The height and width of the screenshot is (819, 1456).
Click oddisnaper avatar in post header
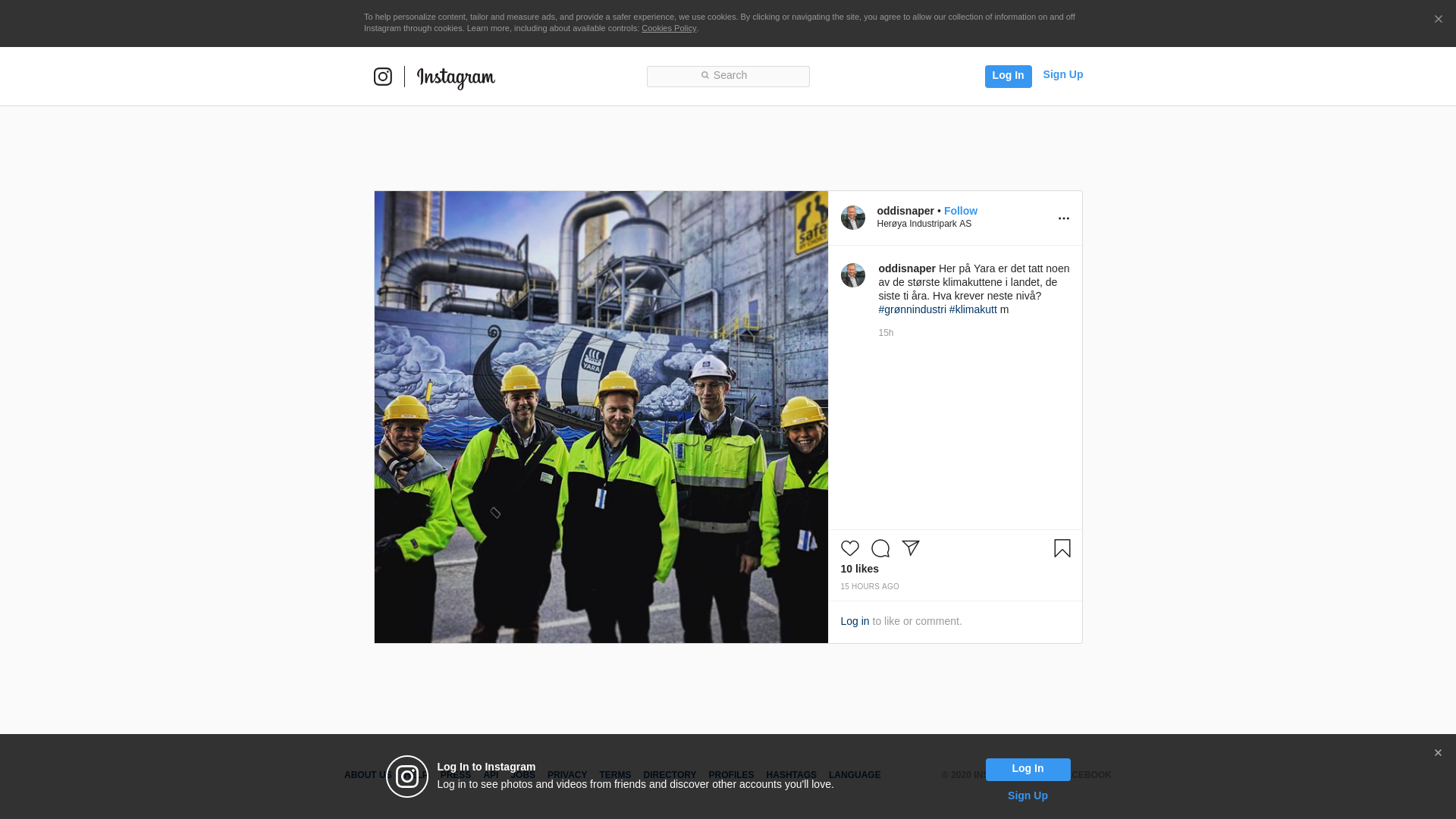coord(852,218)
